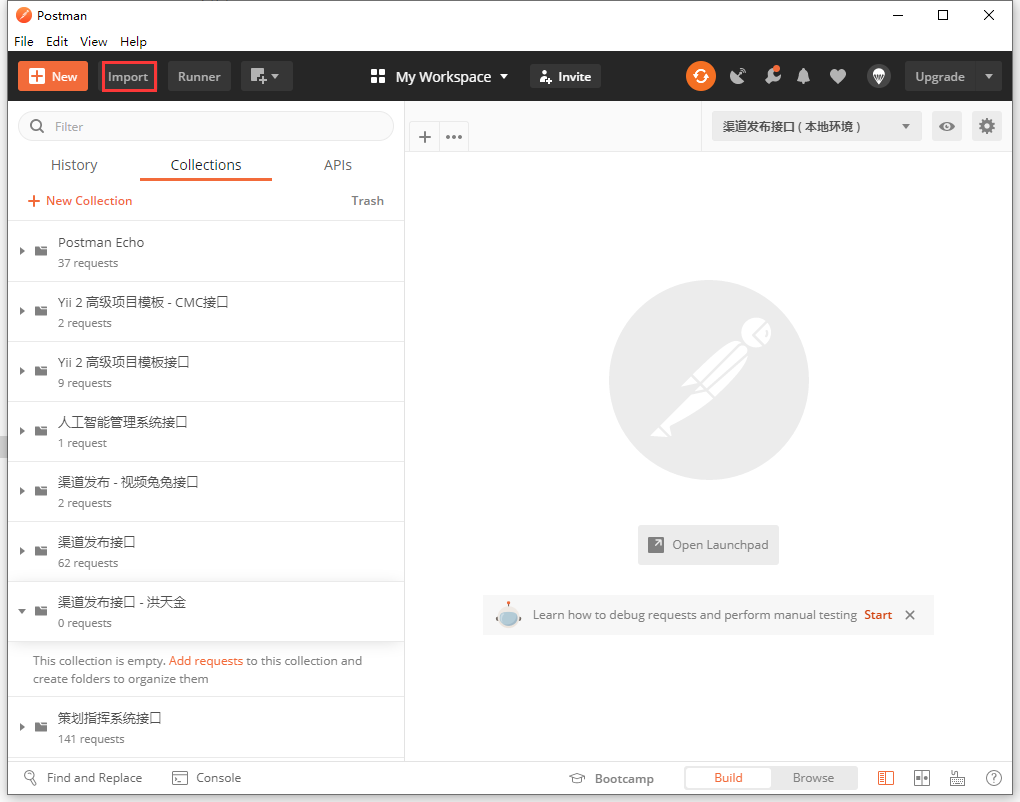
Task: Open the Collection Runner
Action: click(199, 77)
